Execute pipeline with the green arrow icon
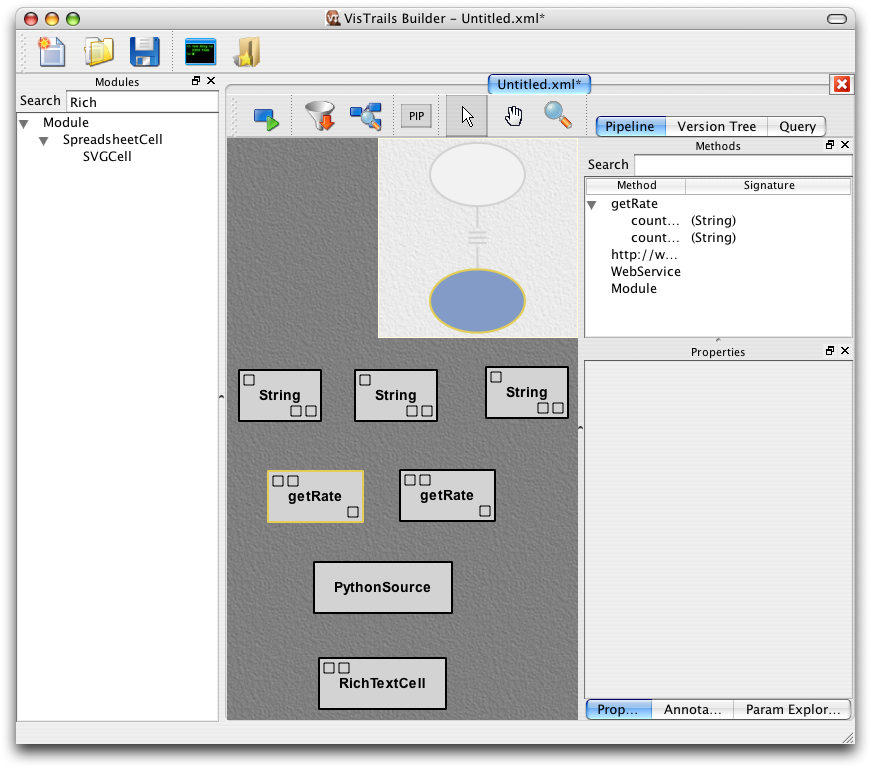The image size is (871, 768). tap(265, 117)
